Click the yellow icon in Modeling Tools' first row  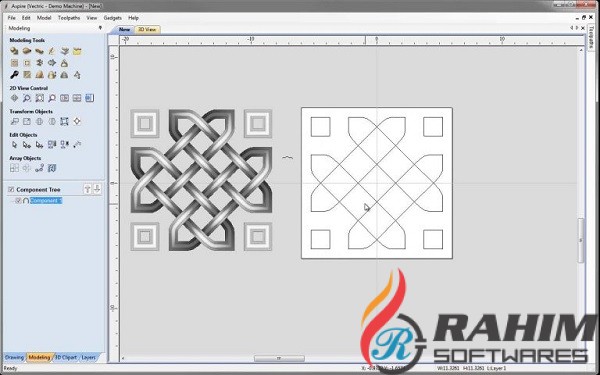click(x=77, y=51)
